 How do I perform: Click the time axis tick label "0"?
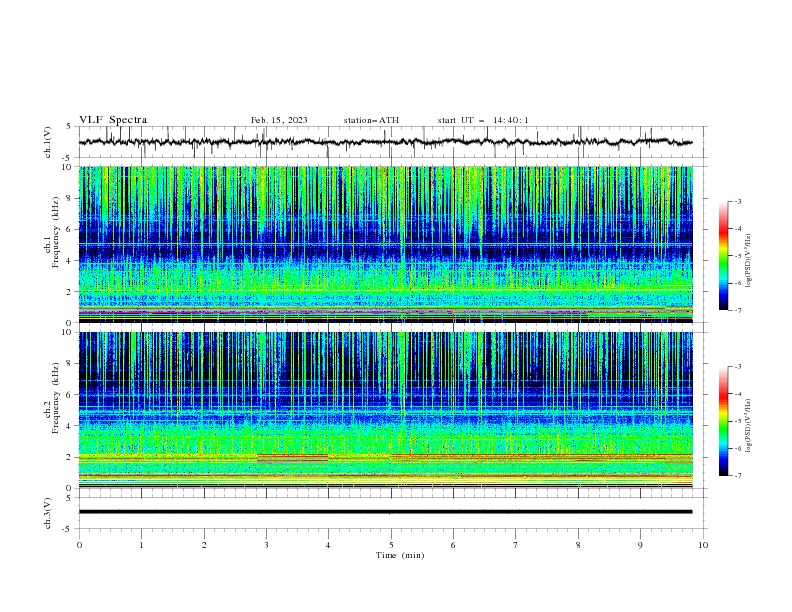coord(79,545)
